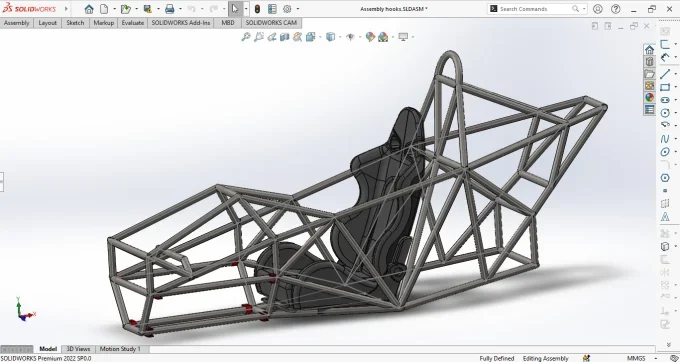
Task: Expand the Circle tool dropdown arrow
Action: (676, 113)
